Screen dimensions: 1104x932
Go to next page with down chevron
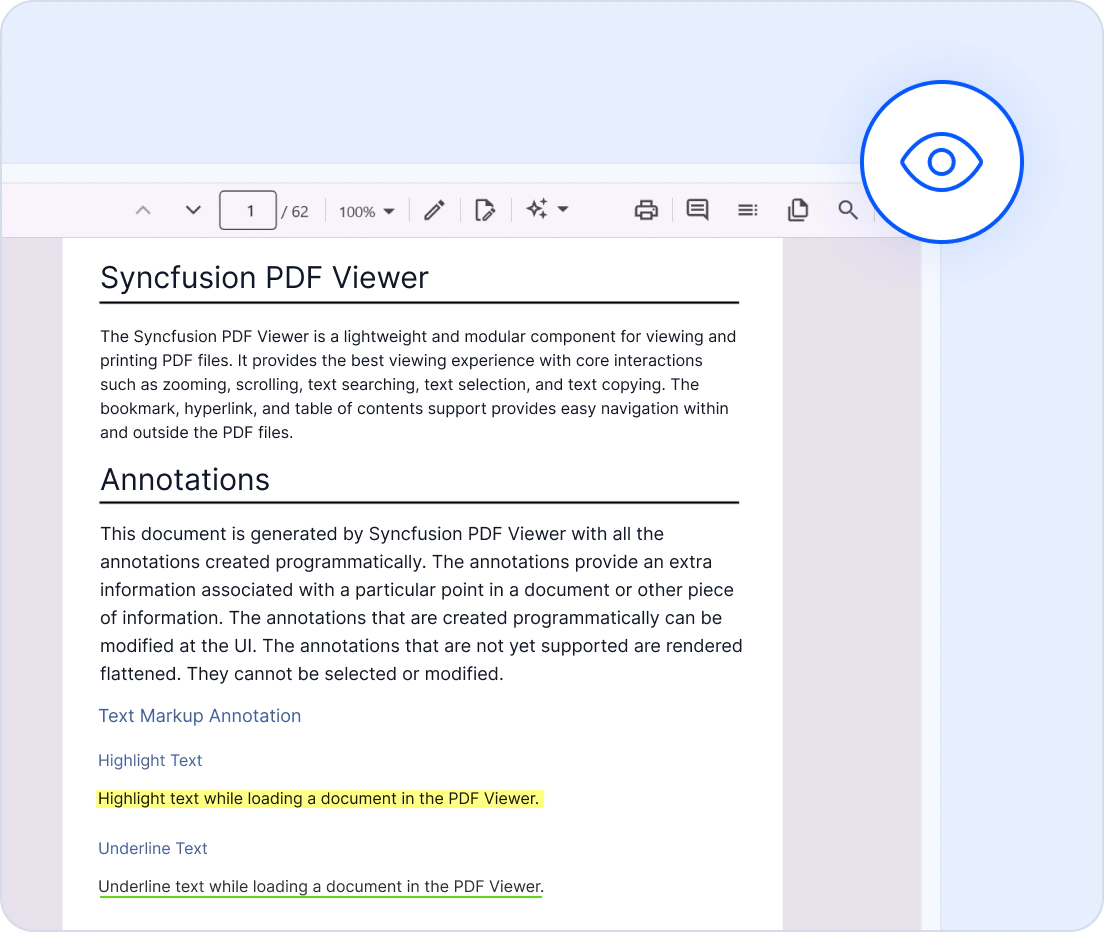tap(193, 210)
